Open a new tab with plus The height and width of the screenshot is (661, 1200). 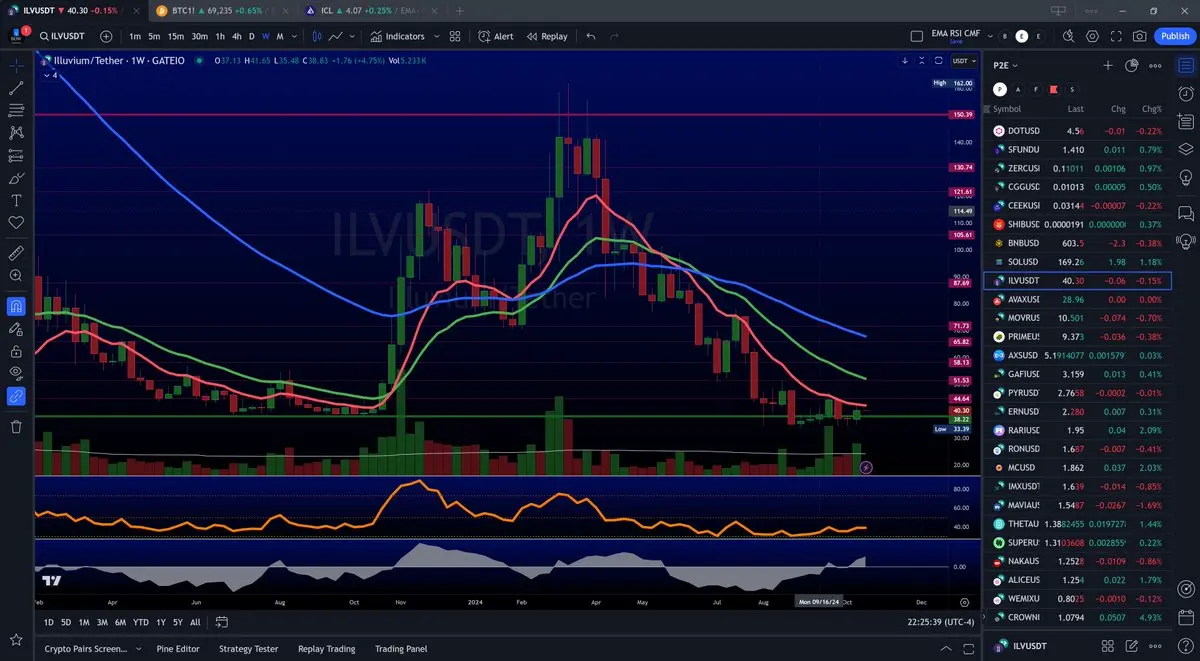click(459, 10)
